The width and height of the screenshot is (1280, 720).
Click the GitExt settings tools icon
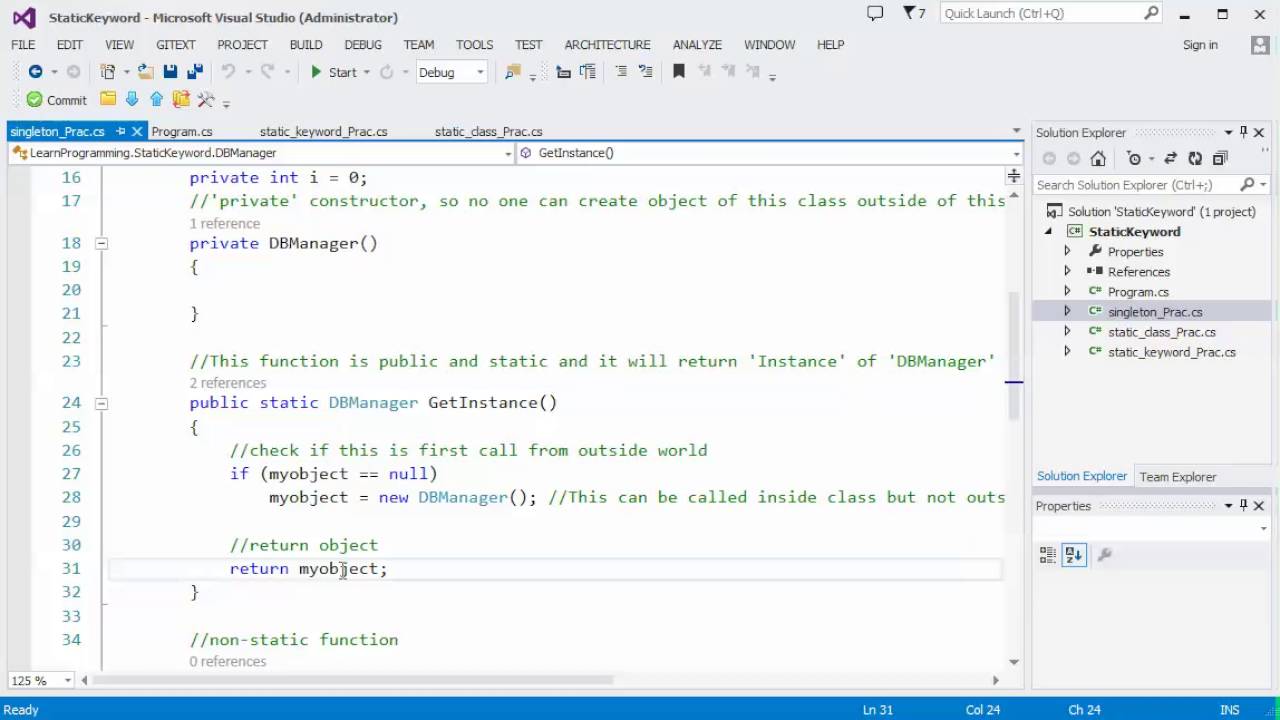206,99
